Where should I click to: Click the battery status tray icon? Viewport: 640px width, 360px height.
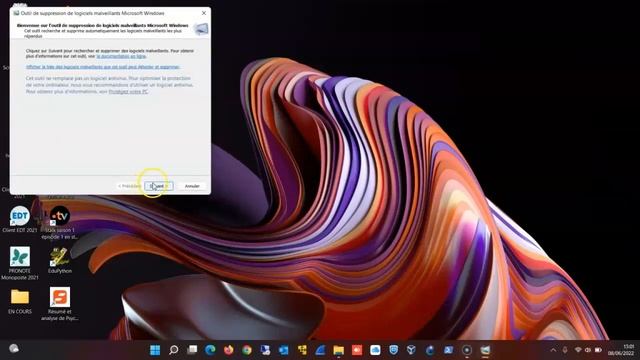click(598, 350)
